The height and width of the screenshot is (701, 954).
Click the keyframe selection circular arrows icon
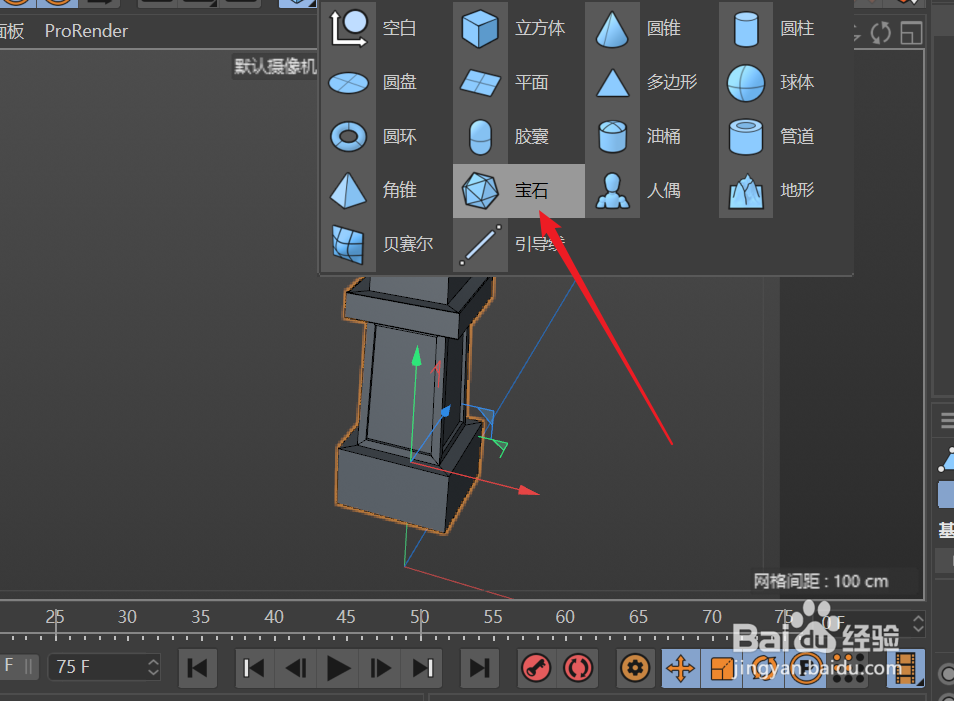(x=578, y=668)
